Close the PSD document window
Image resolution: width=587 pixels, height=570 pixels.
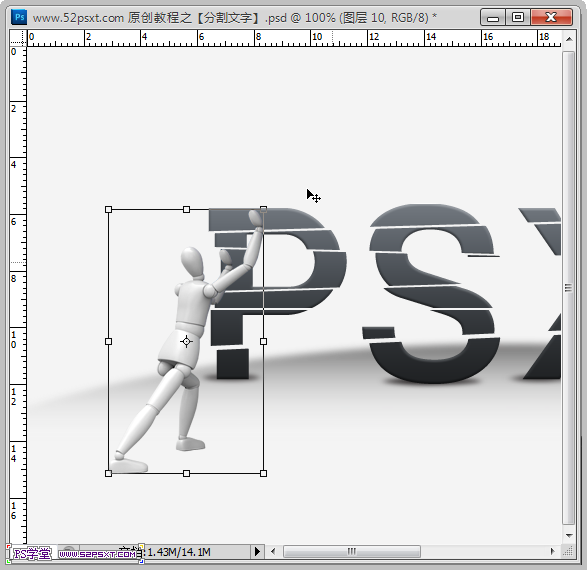tap(551, 17)
